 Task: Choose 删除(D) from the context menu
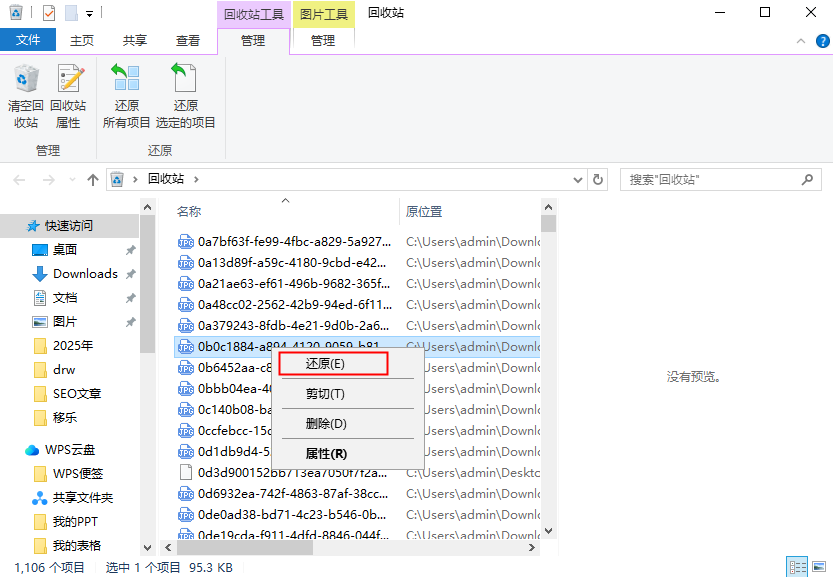tap(325, 424)
